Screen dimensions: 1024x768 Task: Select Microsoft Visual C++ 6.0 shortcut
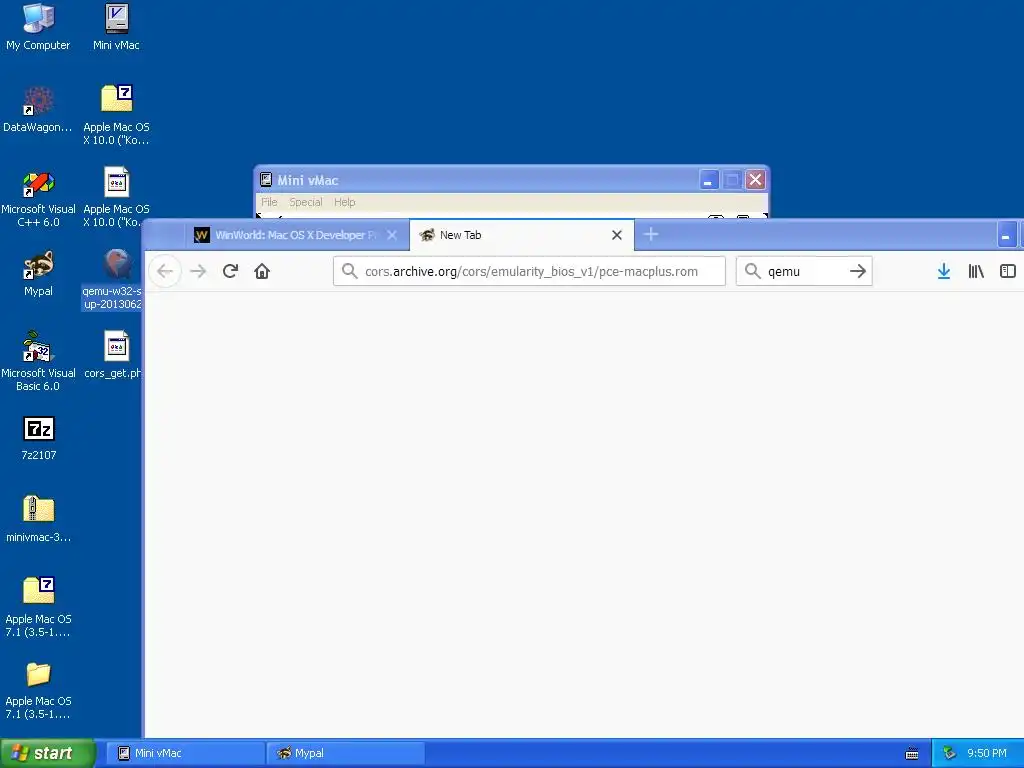click(38, 199)
